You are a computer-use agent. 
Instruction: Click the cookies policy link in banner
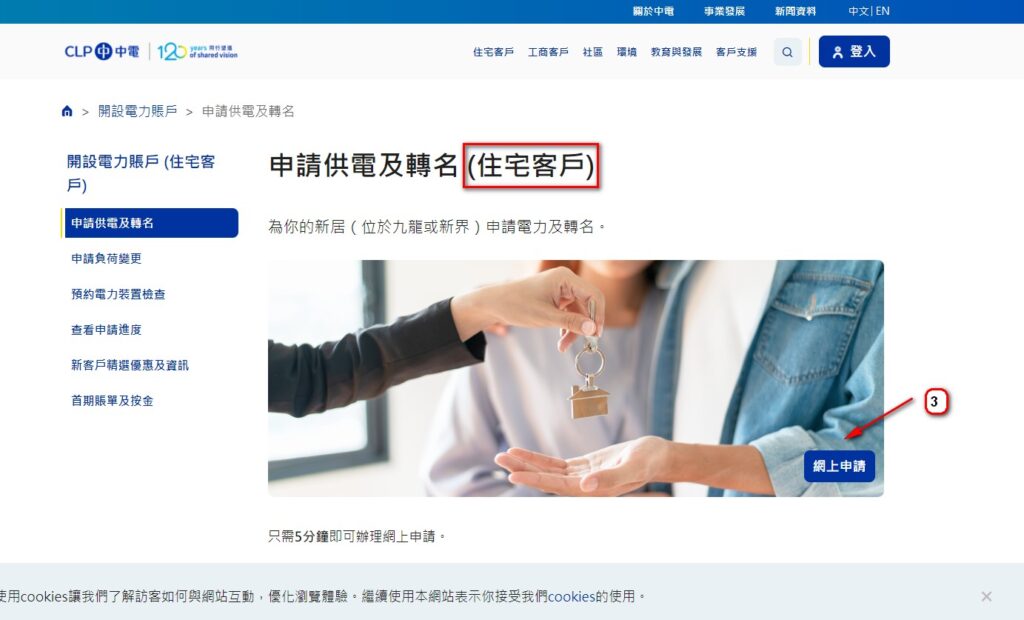pos(571,596)
